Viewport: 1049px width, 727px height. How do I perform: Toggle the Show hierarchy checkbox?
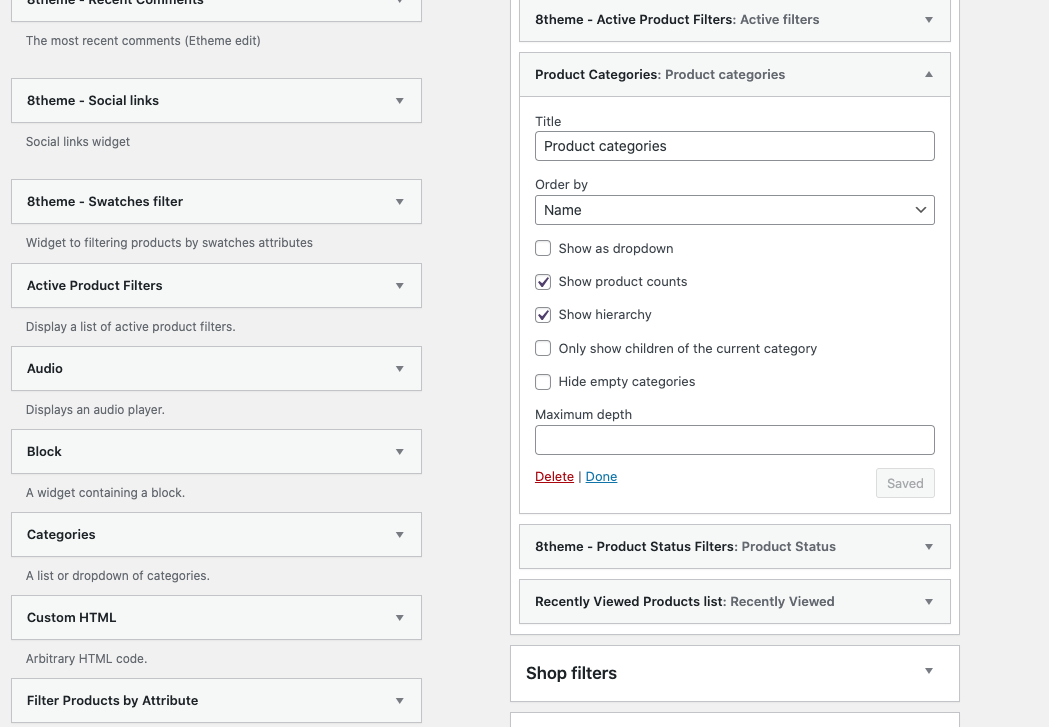click(543, 315)
